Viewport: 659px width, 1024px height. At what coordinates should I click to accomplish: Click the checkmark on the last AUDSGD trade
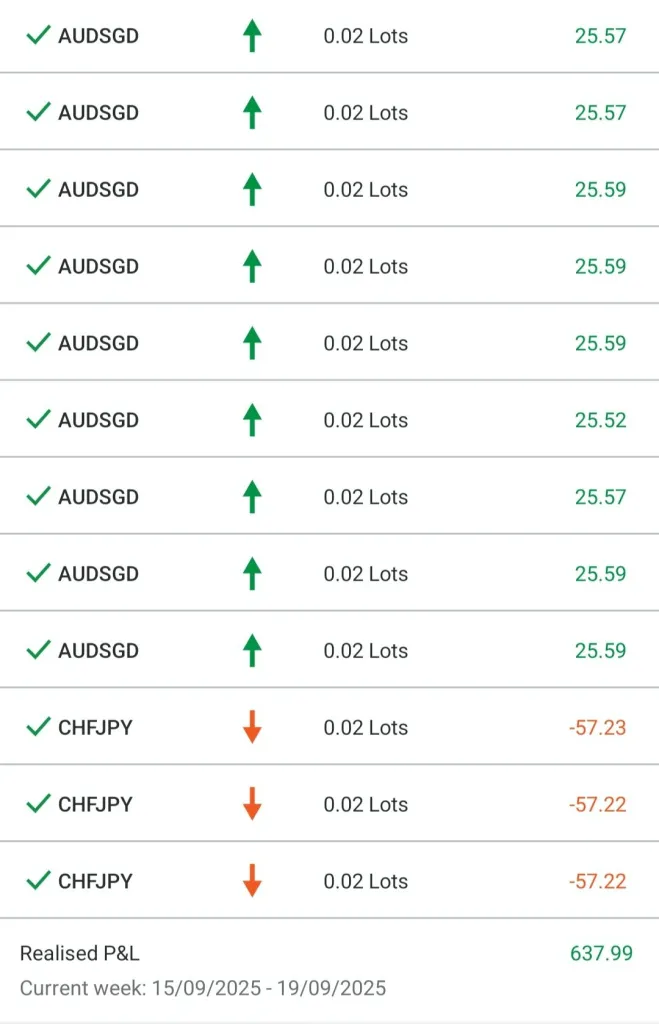[38, 650]
